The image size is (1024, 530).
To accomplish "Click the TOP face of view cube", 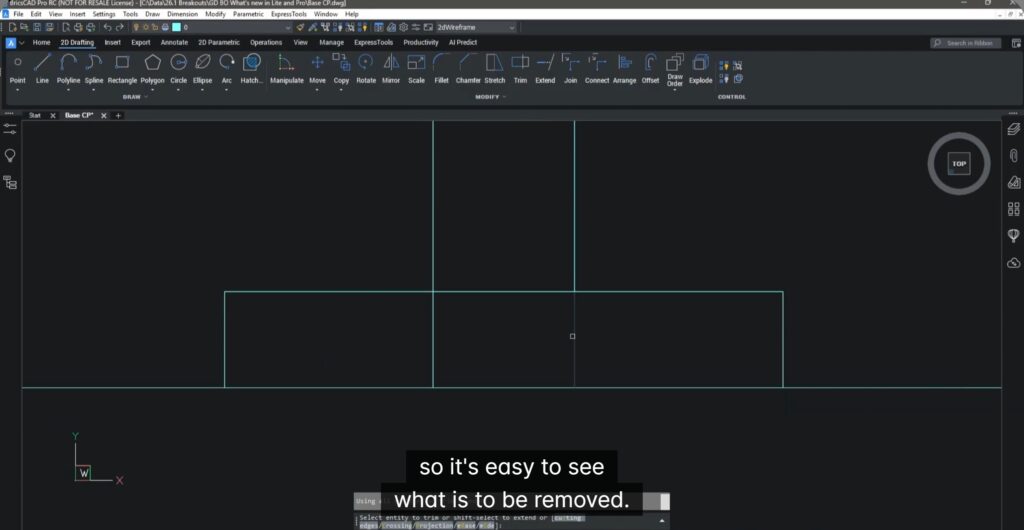I will pyautogui.click(x=959, y=164).
